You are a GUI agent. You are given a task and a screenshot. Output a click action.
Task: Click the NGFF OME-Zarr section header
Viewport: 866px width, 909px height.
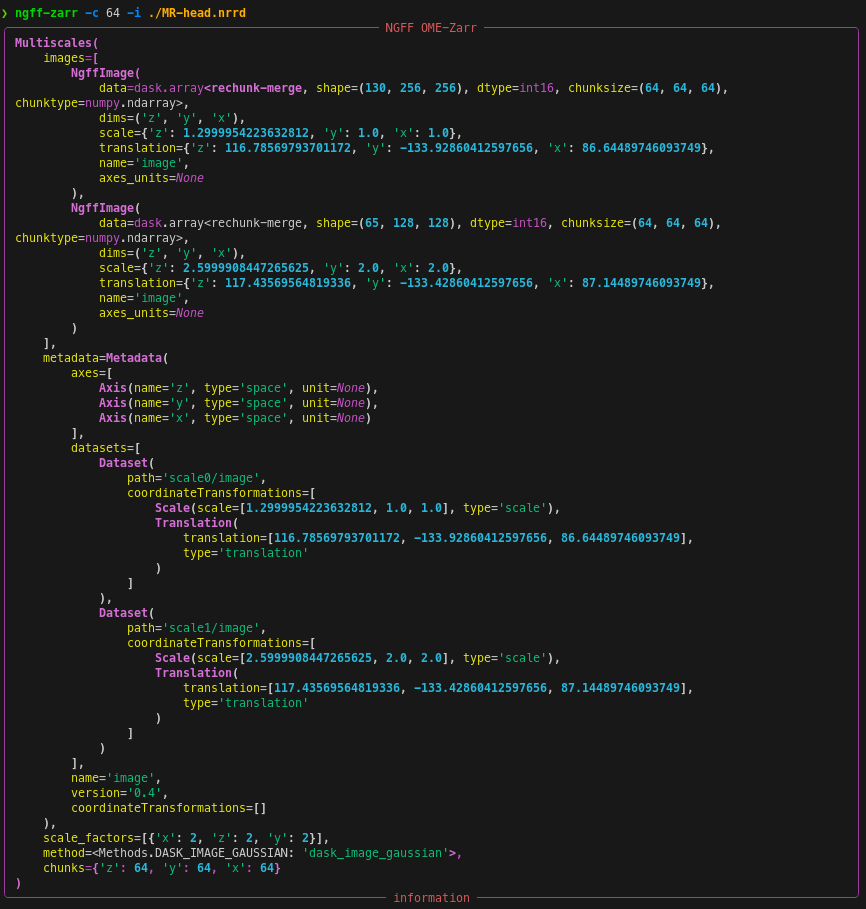tap(432, 28)
